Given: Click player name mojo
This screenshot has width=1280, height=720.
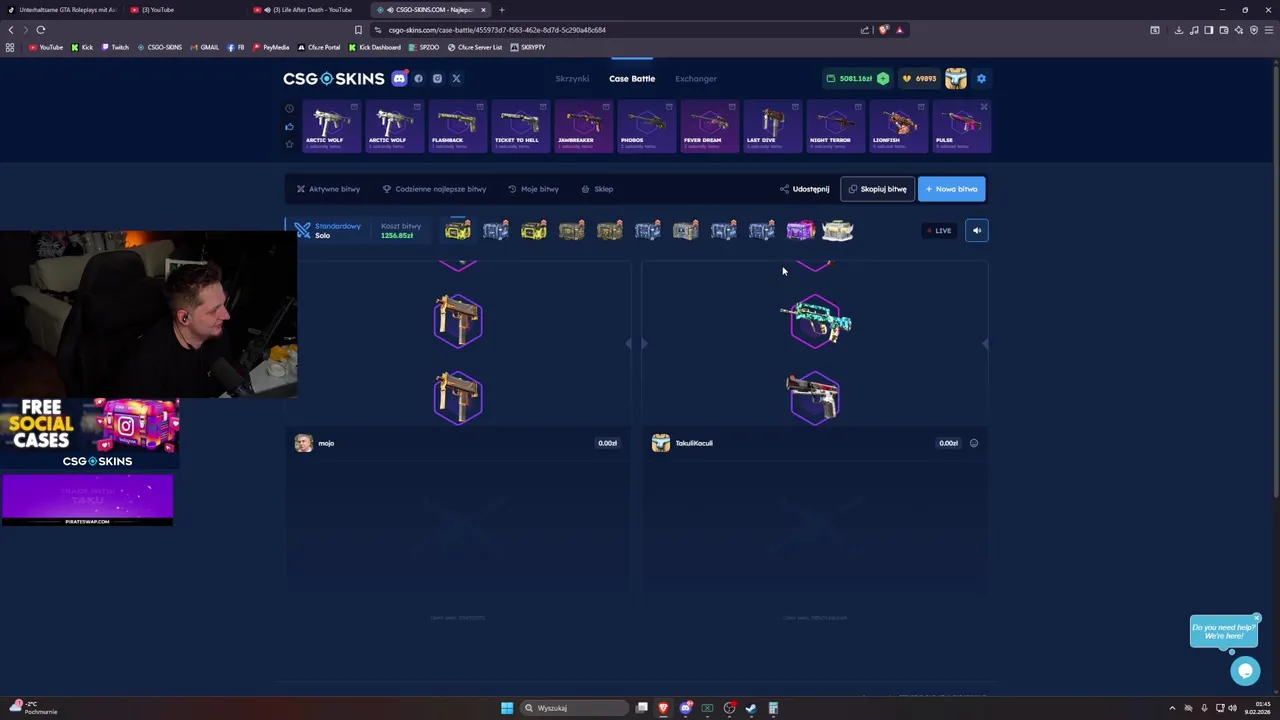Looking at the screenshot, I should tap(326, 443).
